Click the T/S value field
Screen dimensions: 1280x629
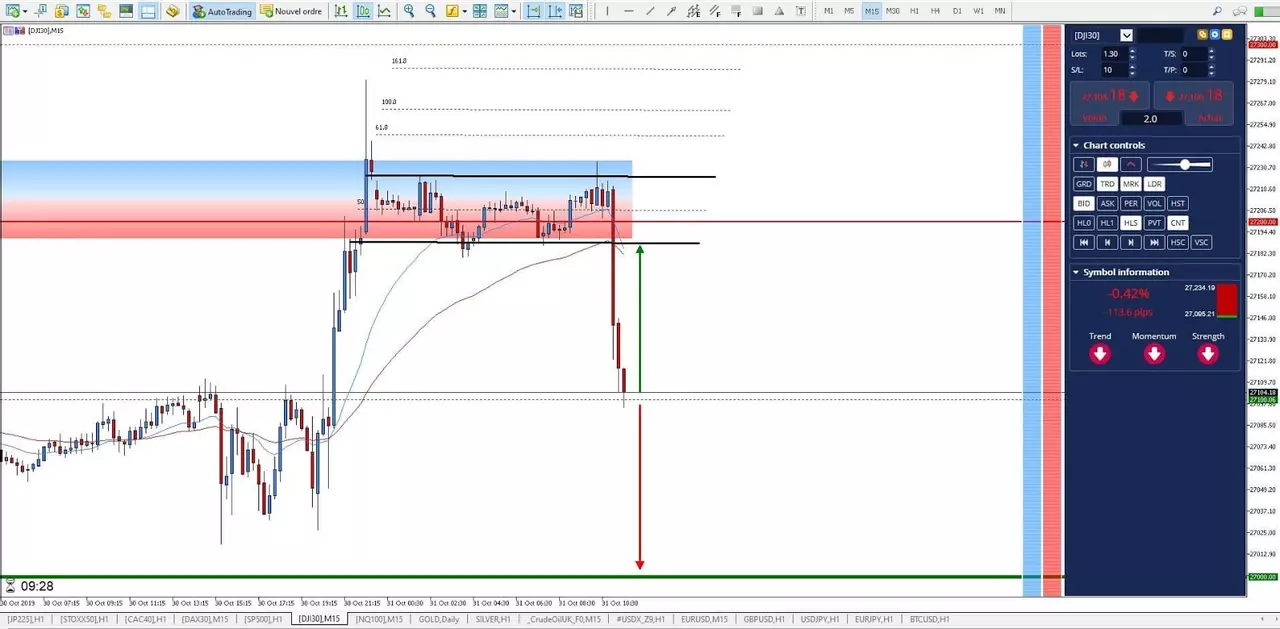pyautogui.click(x=1194, y=54)
